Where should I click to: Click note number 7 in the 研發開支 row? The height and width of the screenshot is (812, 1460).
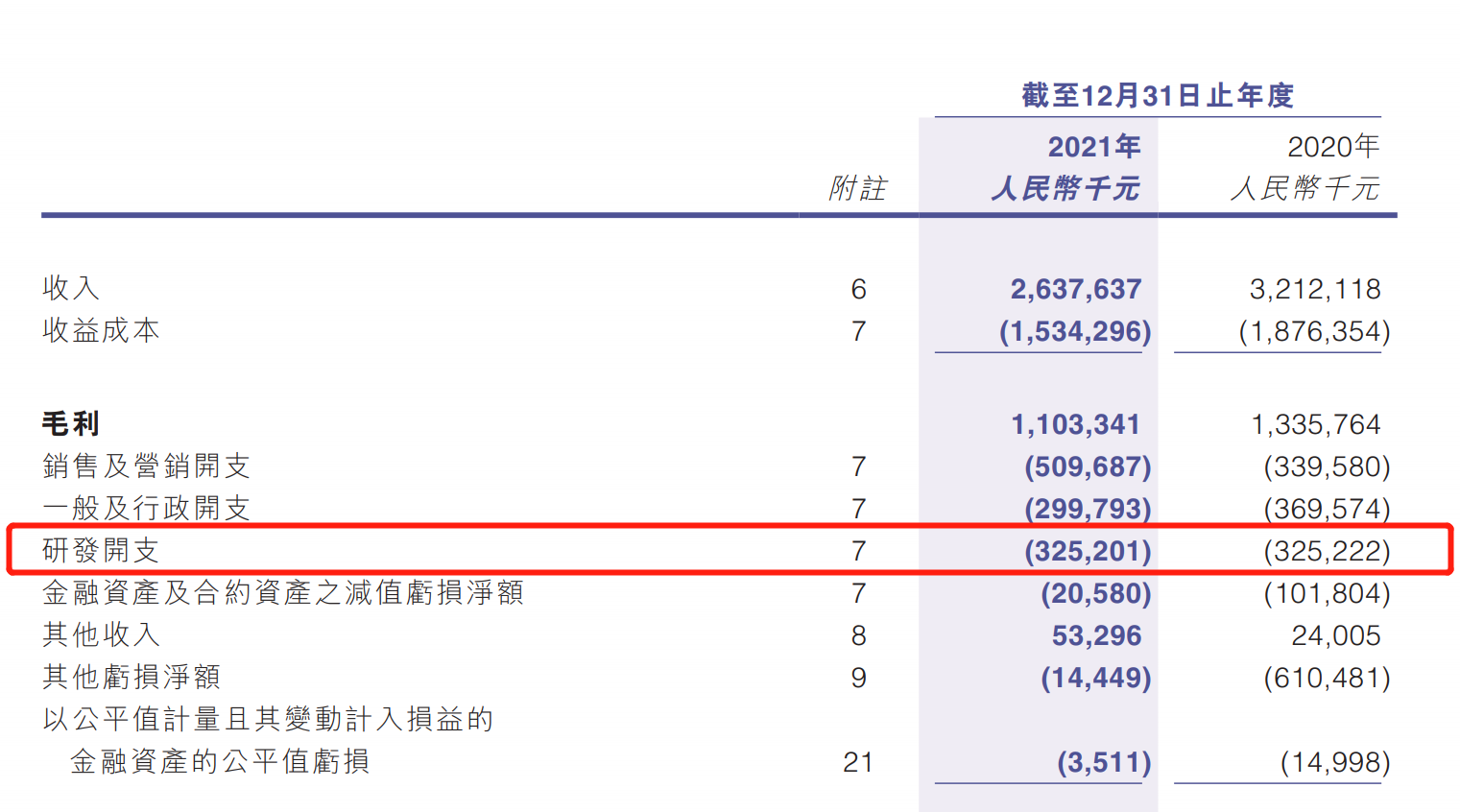pos(858,551)
